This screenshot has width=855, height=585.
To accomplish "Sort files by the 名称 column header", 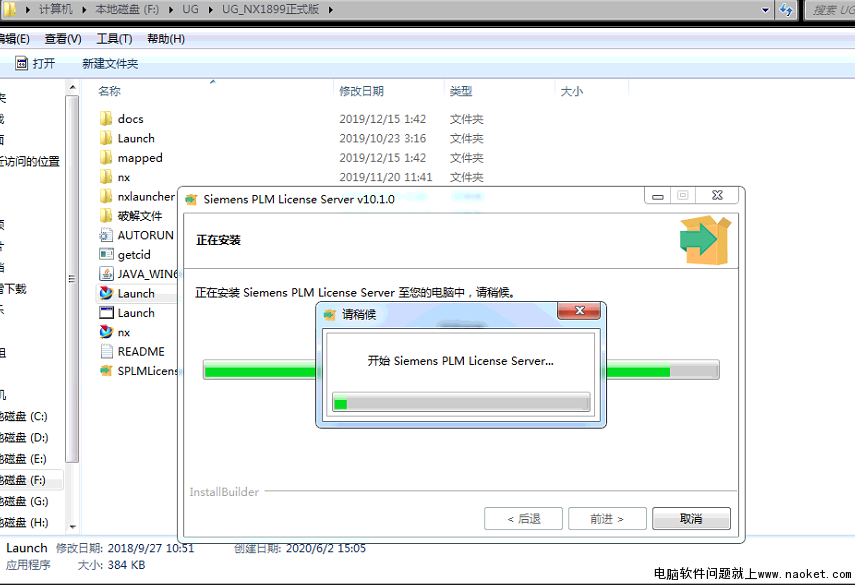I will (x=110, y=91).
